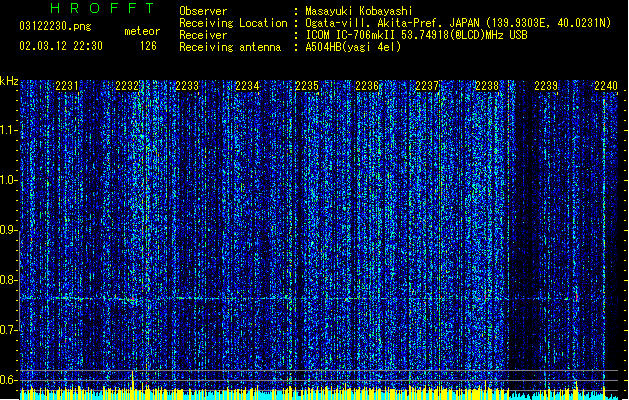
Task: Click the 'meteor' label
Action: [x=142, y=31]
